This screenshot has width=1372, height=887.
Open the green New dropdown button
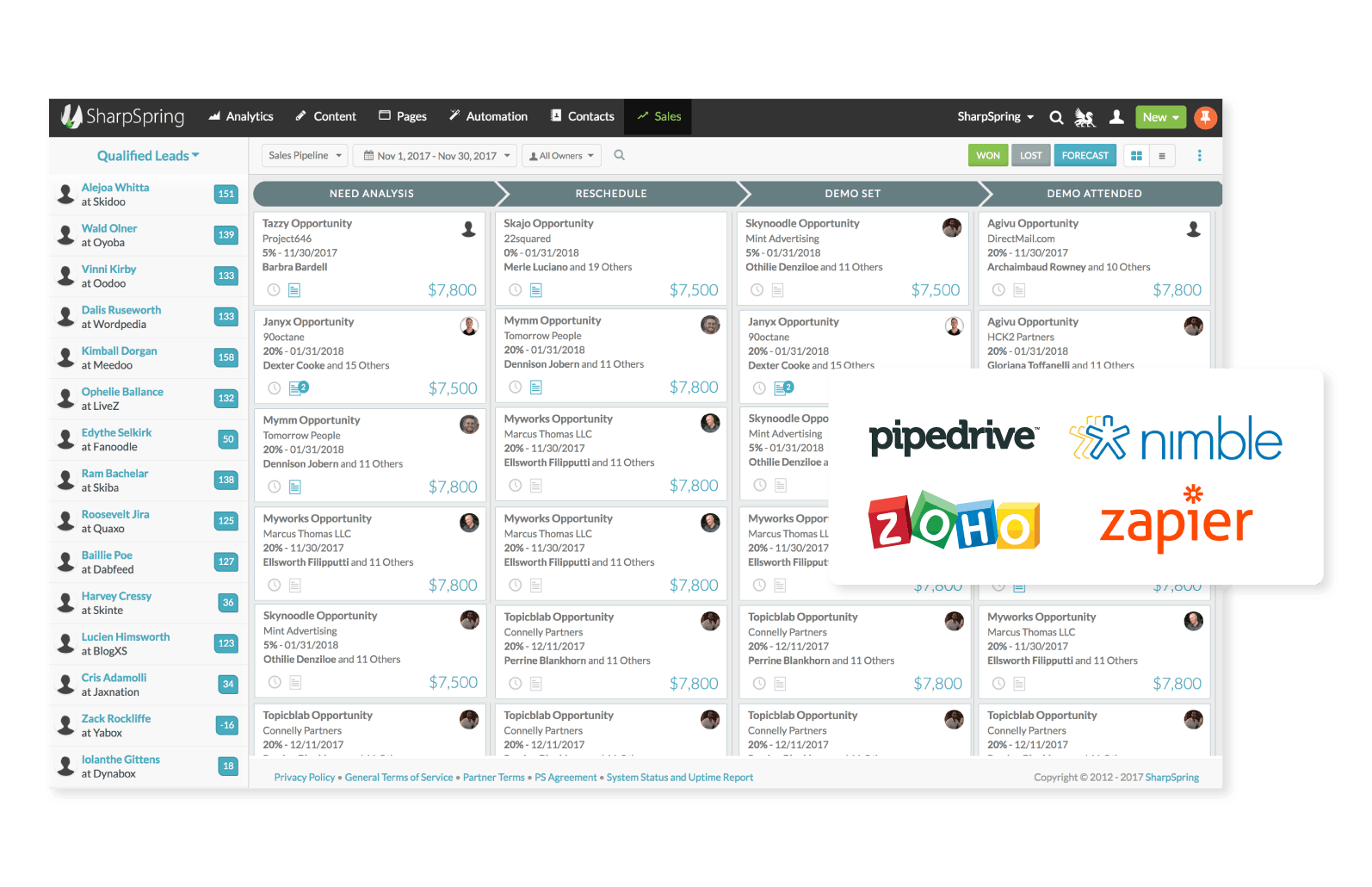[x=1161, y=117]
